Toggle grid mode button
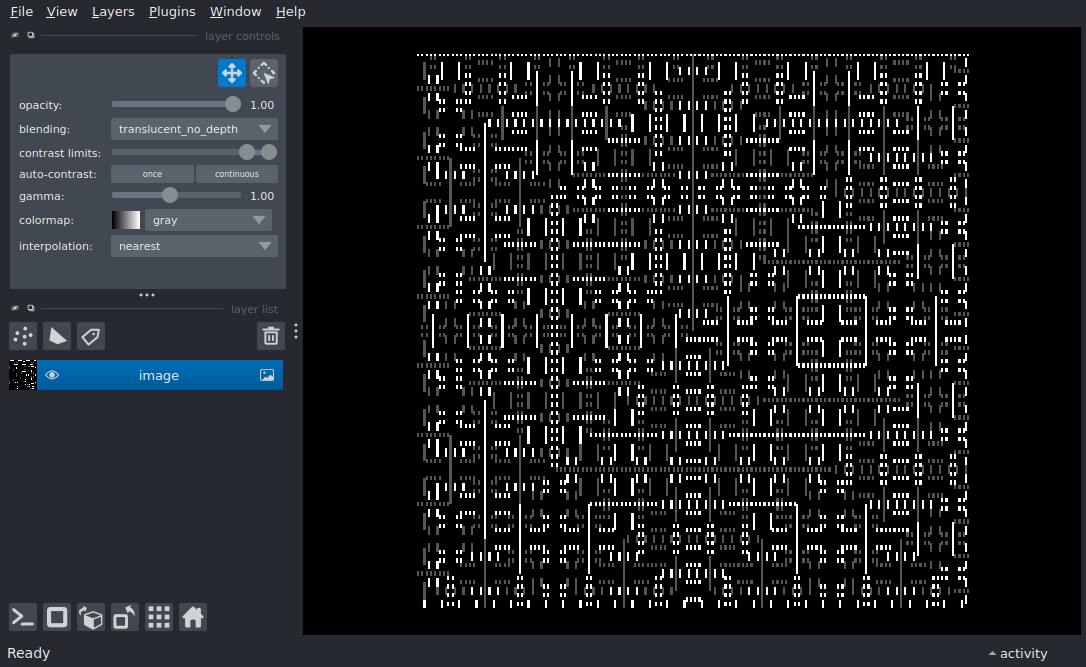Viewport: 1086px width, 667px height. tap(159, 617)
